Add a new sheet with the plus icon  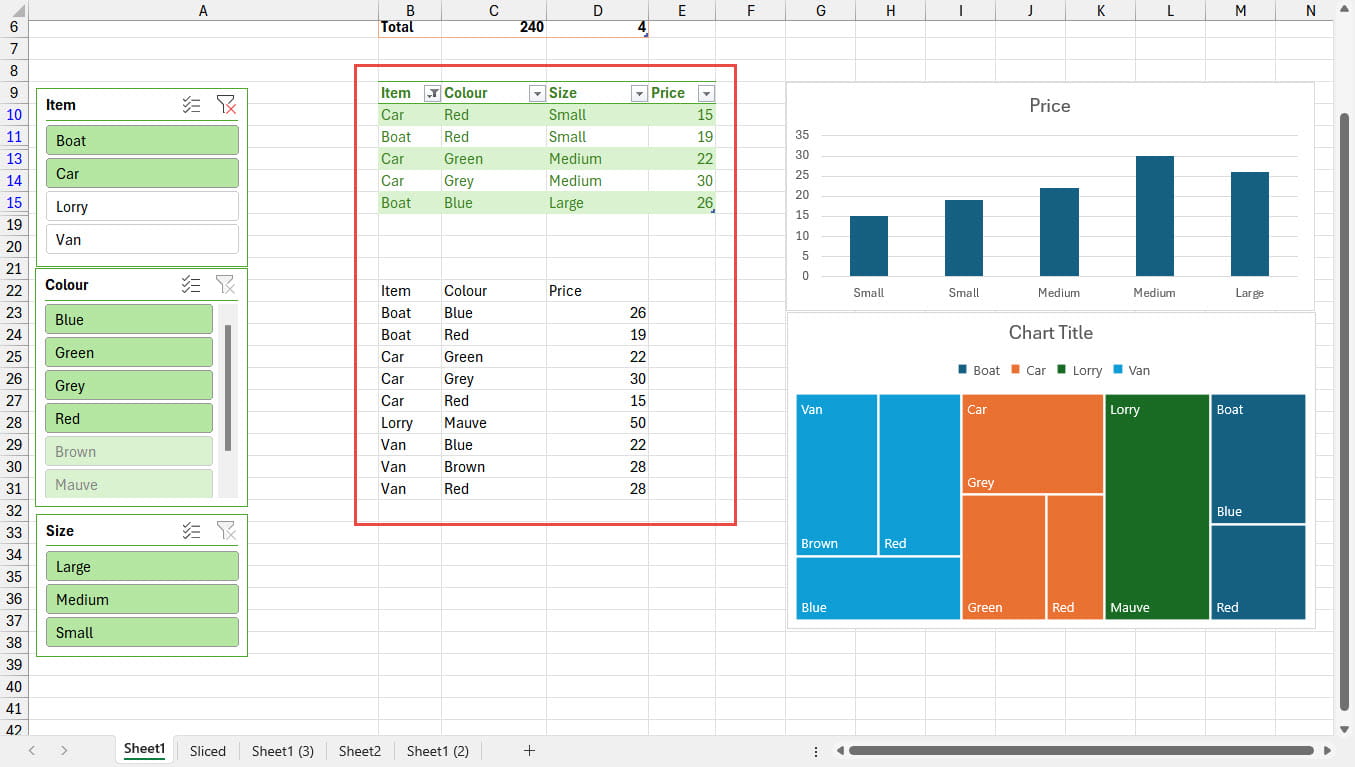coord(530,751)
